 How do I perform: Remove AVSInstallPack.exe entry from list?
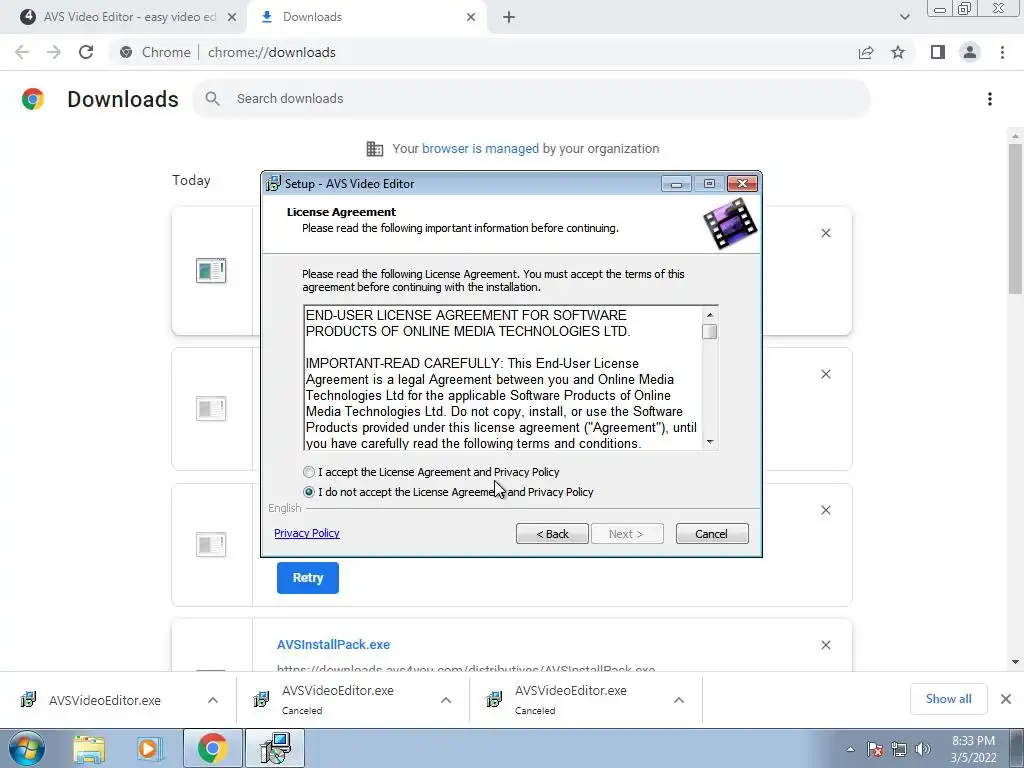coord(825,645)
